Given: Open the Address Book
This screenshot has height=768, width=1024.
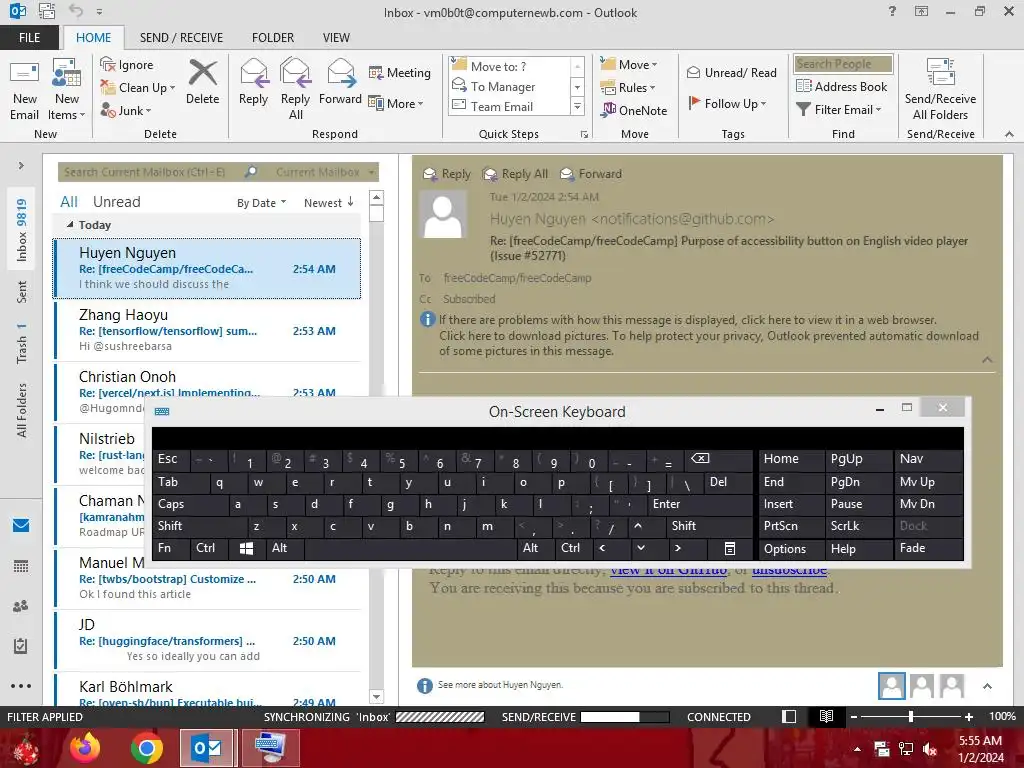Looking at the screenshot, I should pos(842,86).
